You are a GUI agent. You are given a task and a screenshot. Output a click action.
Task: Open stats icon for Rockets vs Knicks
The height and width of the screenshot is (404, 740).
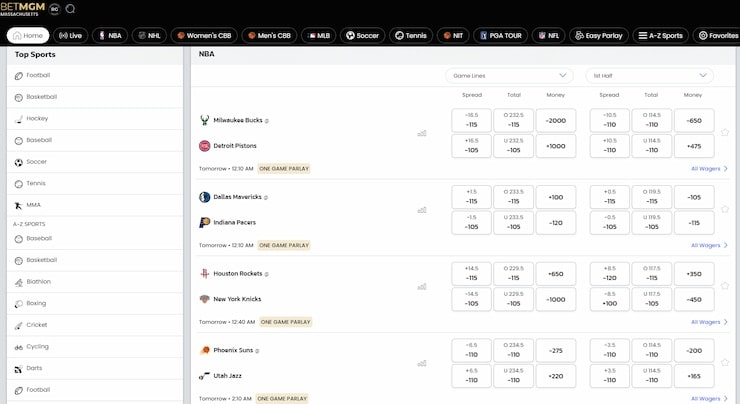pos(422,287)
